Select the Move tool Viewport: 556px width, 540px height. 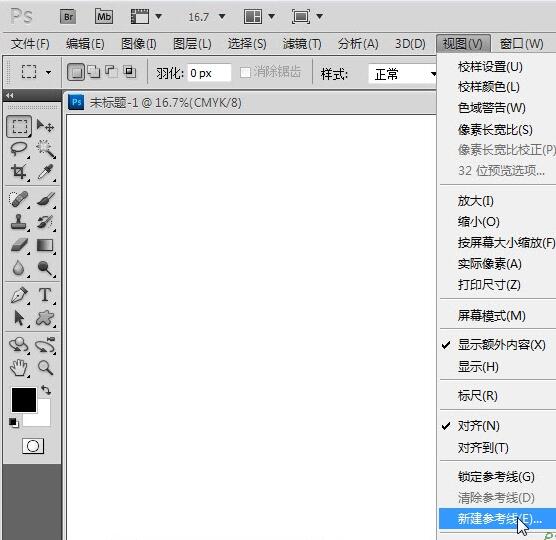tap(45, 126)
